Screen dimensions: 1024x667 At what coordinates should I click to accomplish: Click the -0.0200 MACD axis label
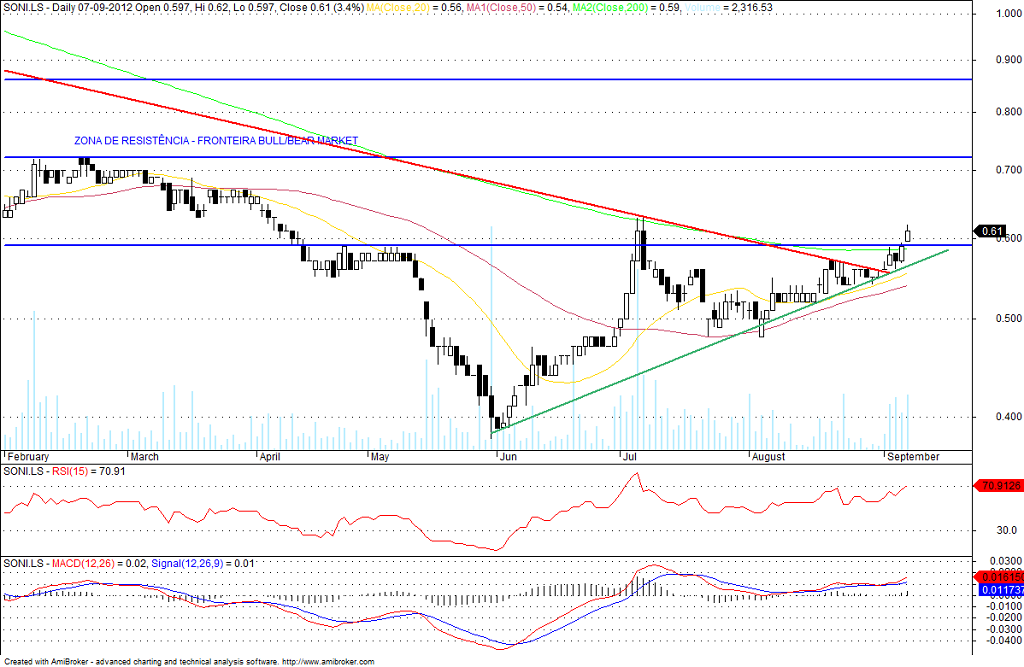click(1006, 617)
